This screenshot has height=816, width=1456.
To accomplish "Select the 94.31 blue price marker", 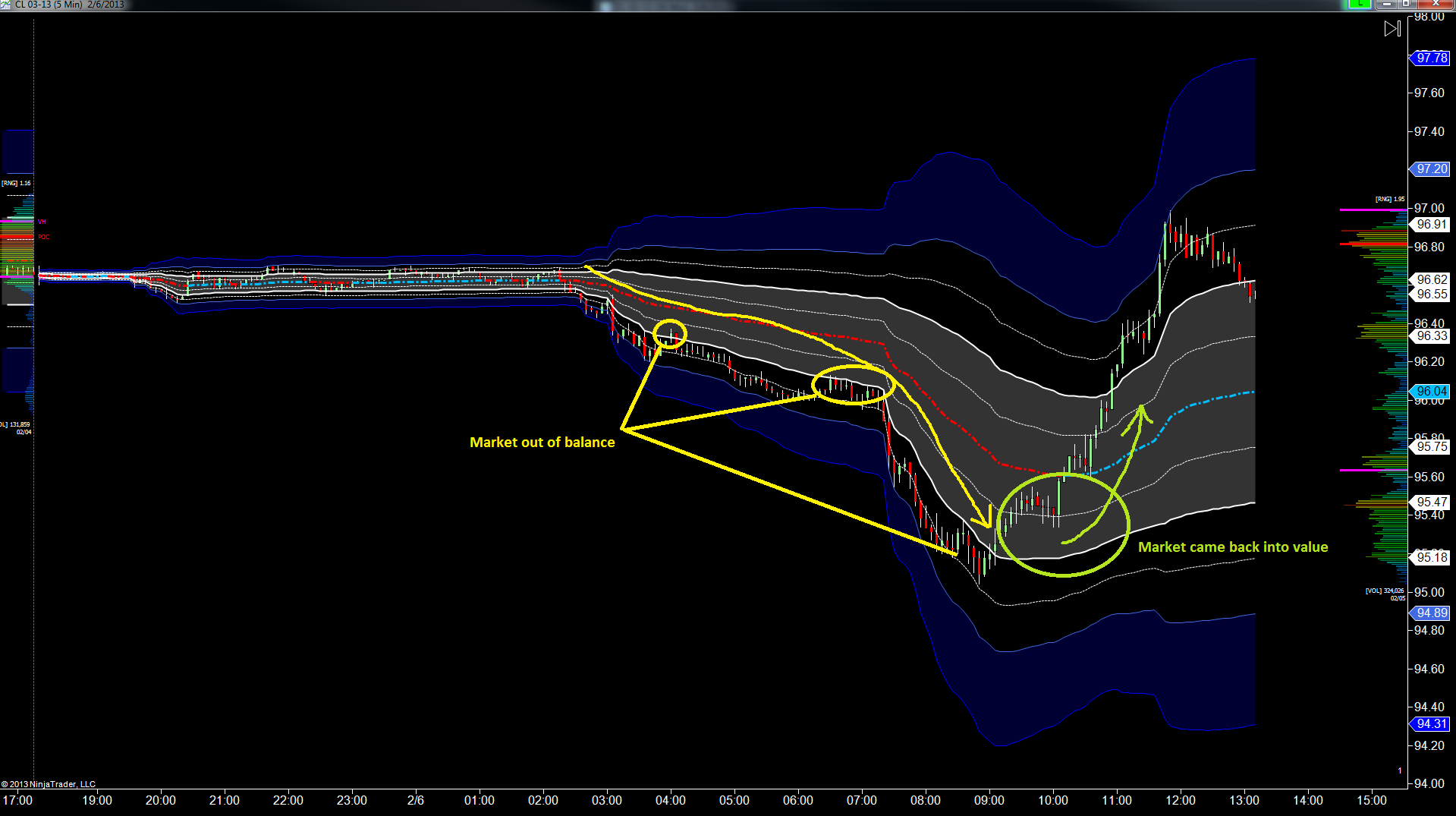I will click(x=1430, y=723).
